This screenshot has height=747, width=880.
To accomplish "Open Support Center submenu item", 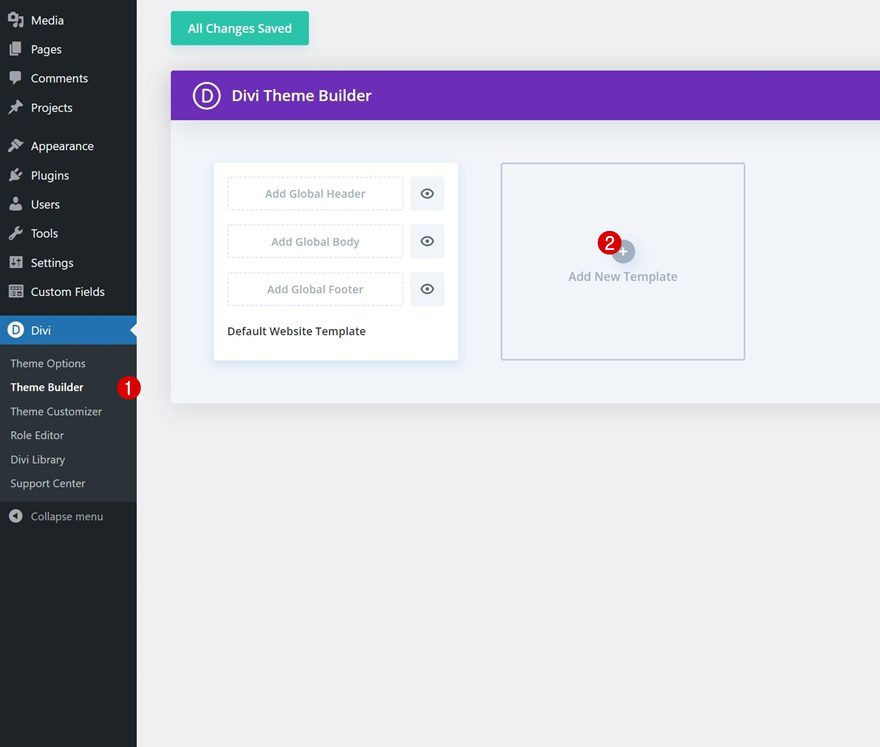I will point(48,483).
